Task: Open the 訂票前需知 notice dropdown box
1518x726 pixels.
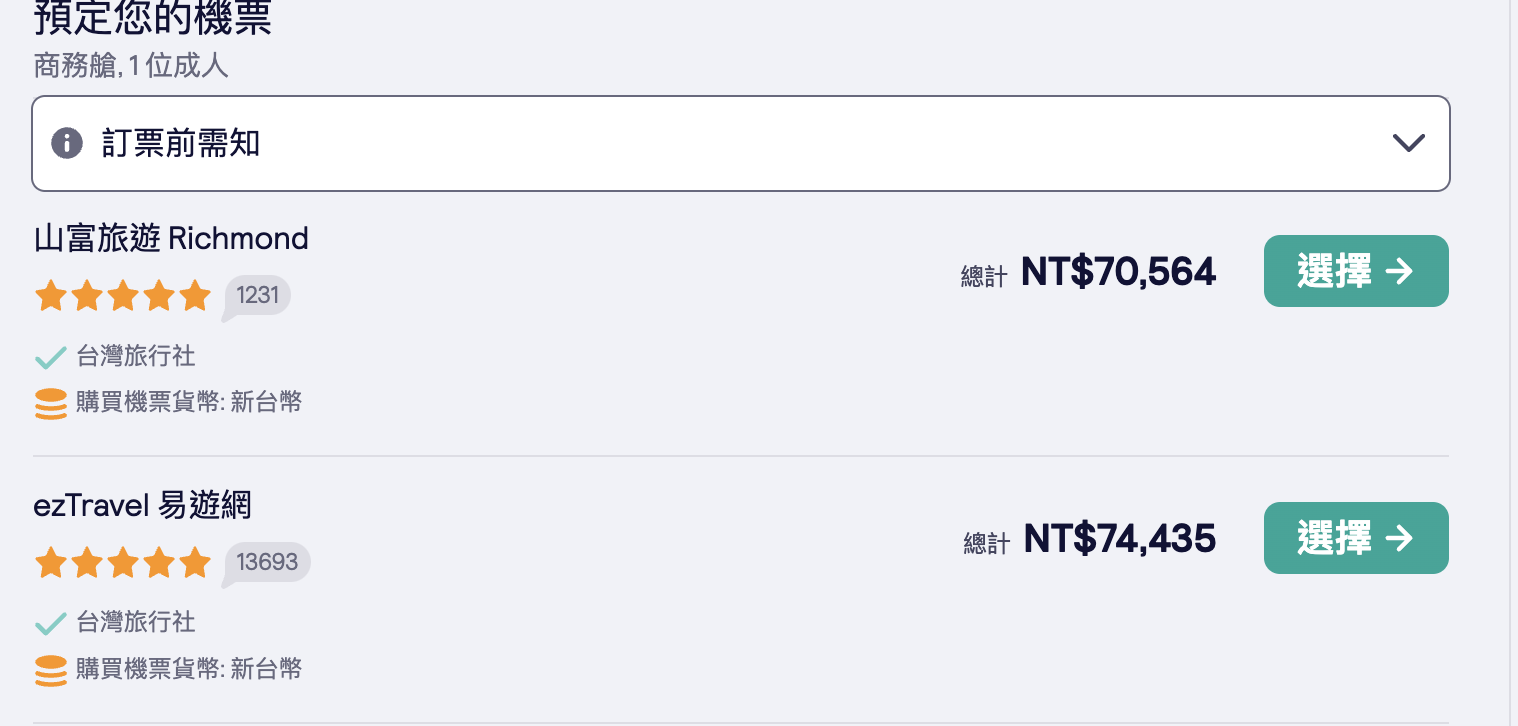Action: (x=740, y=143)
